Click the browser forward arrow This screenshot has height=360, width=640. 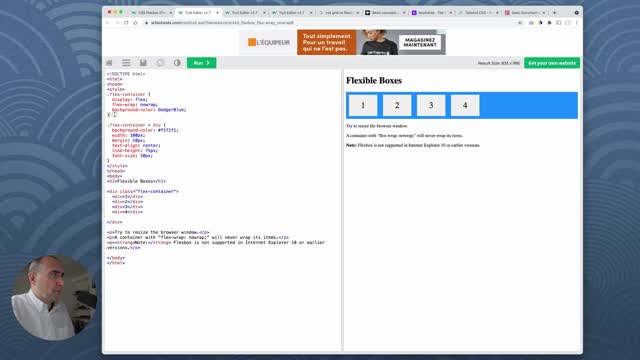coord(117,23)
